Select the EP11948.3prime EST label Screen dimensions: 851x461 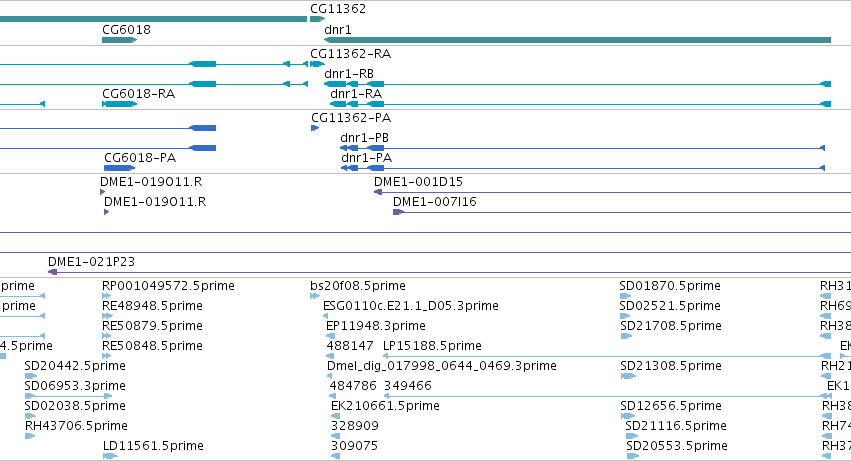click(376, 326)
